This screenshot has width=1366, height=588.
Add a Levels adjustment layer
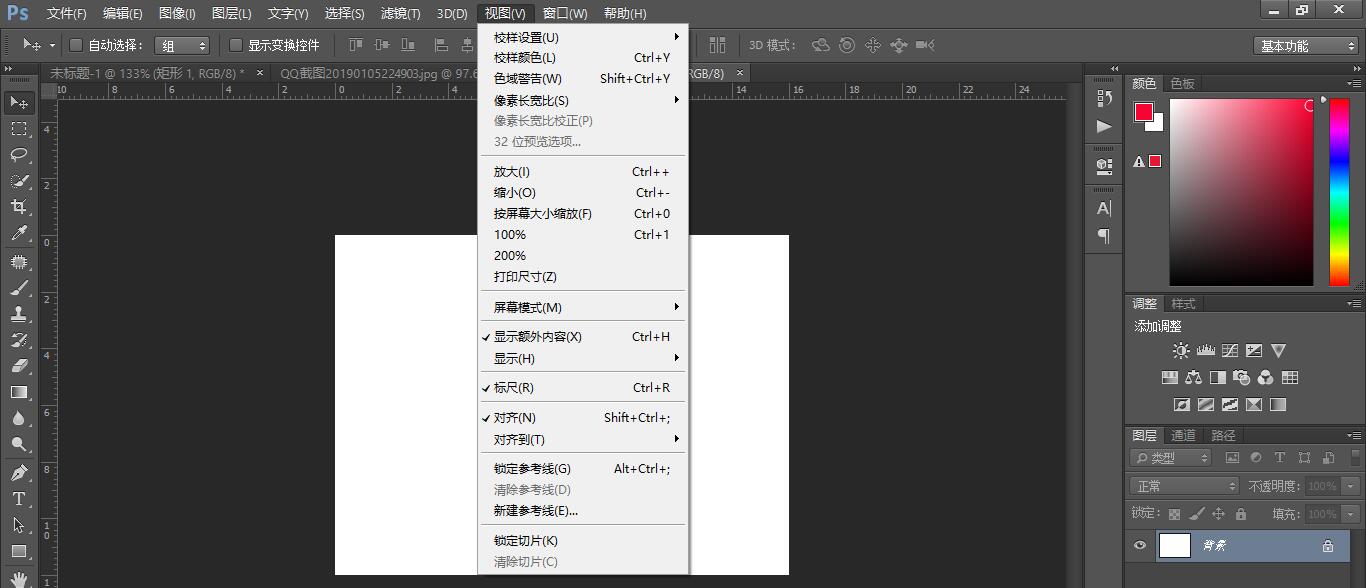[1205, 351]
